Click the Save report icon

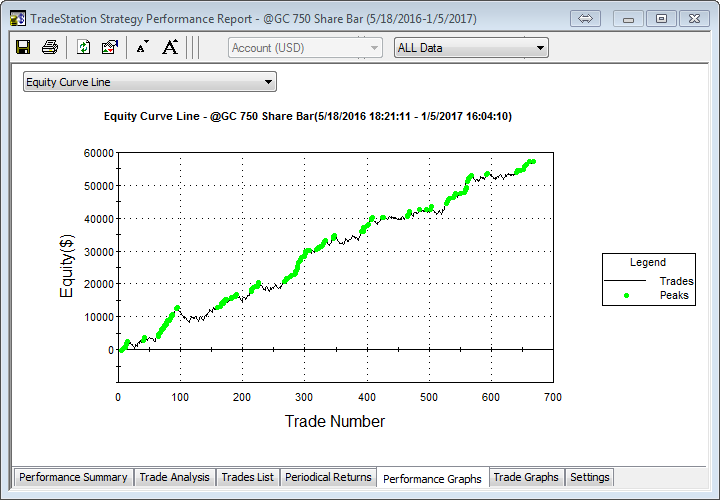pyautogui.click(x=23, y=47)
